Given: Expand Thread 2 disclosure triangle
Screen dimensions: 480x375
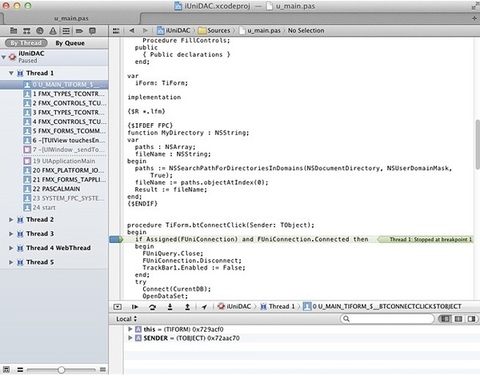Looking at the screenshot, I should click(x=11, y=220).
